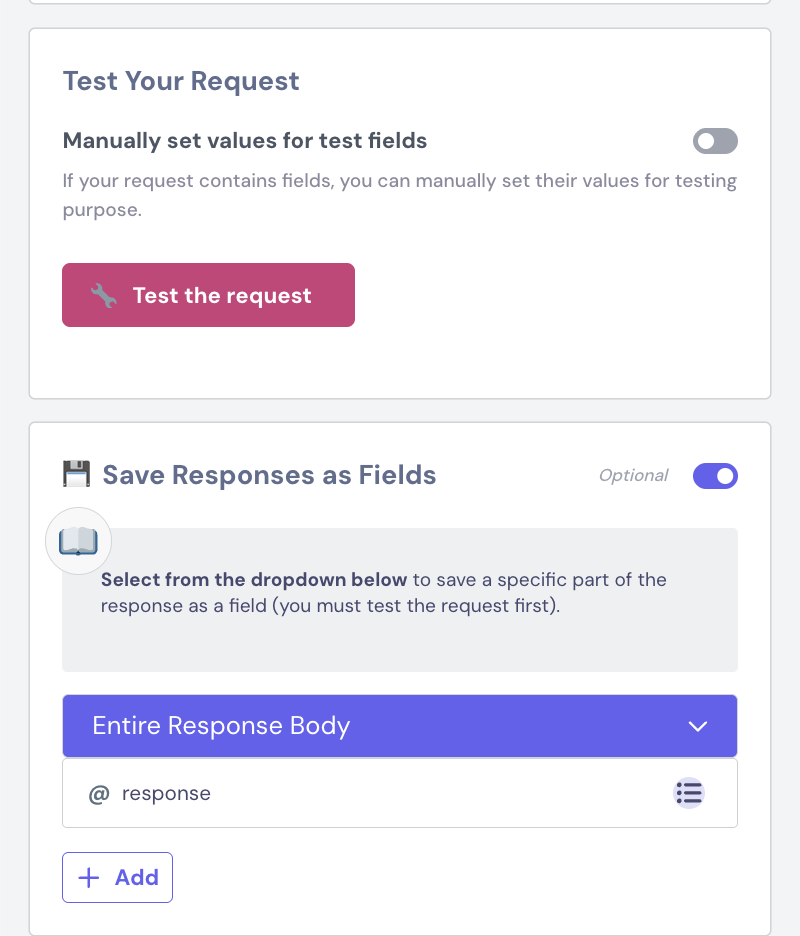Open the Entire Response Body dropdown
Image resolution: width=800 pixels, height=936 pixels.
(x=399, y=726)
